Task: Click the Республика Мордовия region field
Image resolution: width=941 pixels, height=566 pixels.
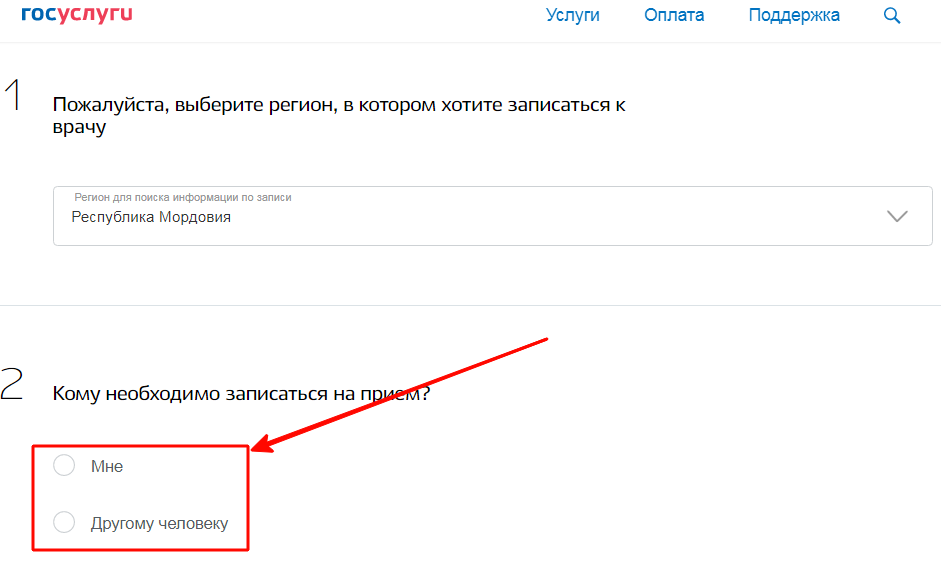Action: coord(493,216)
